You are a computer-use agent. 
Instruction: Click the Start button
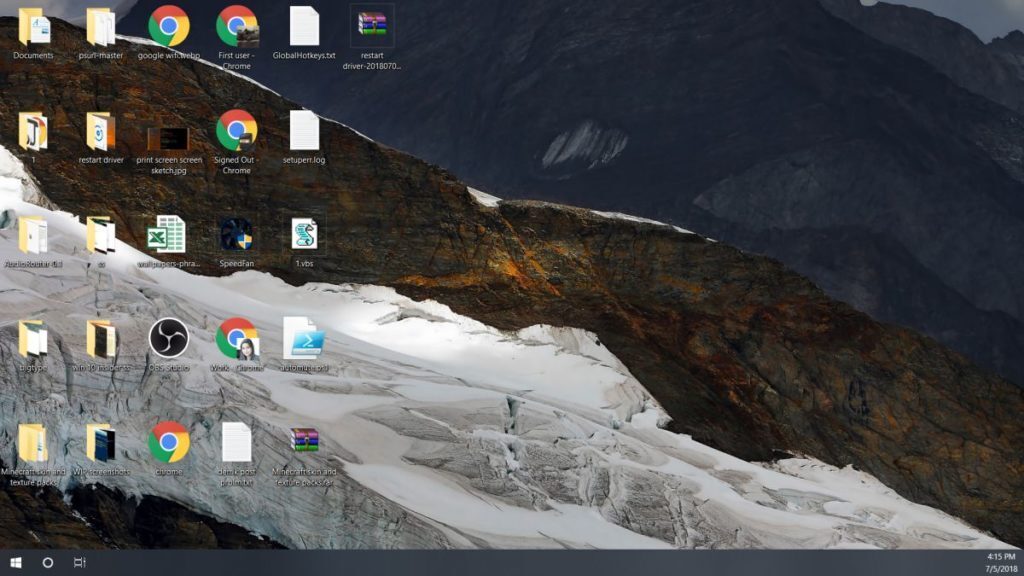coord(14,563)
